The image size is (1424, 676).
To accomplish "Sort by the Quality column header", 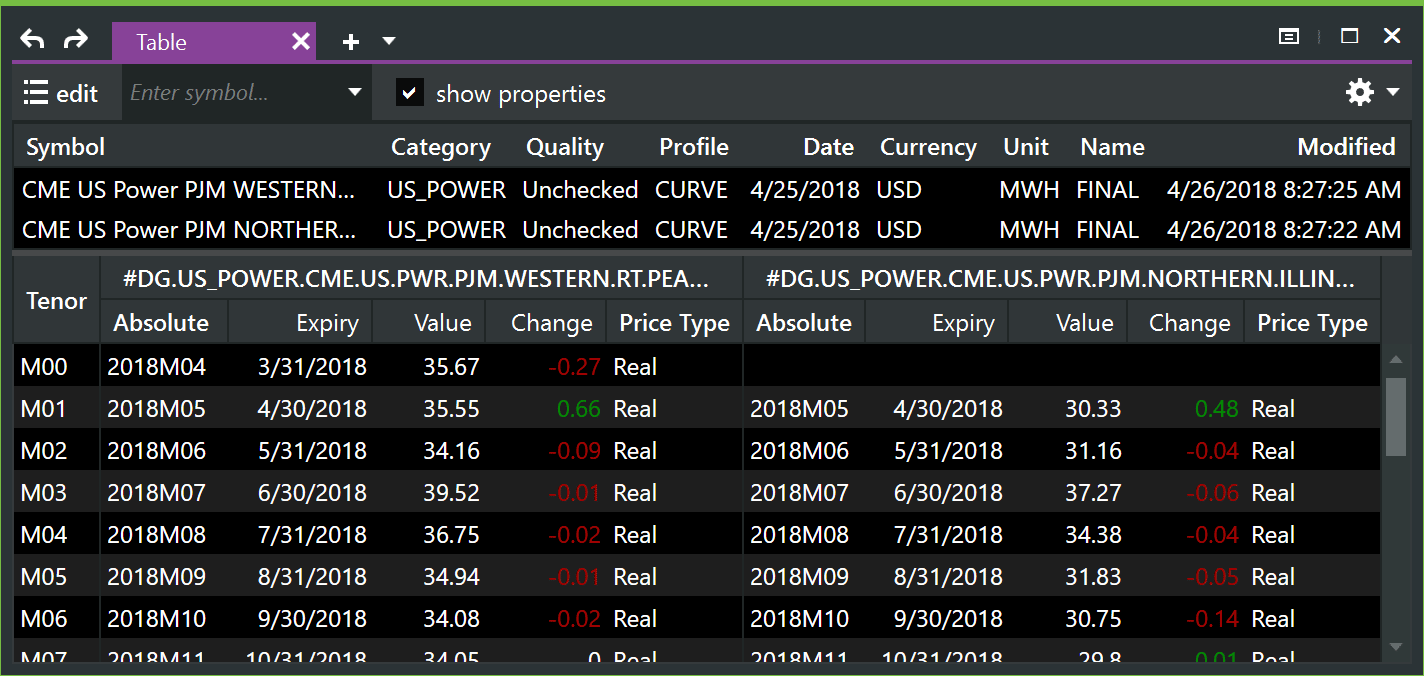I will (x=565, y=147).
